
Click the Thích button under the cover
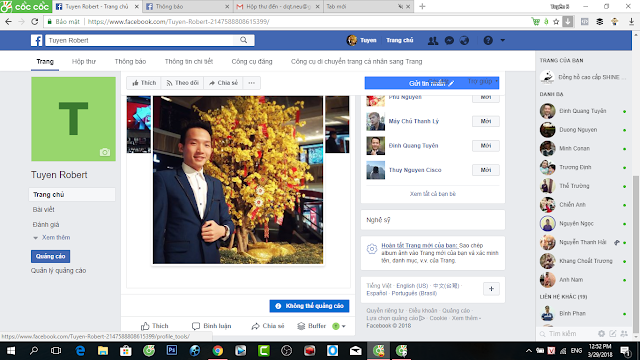[x=144, y=83]
